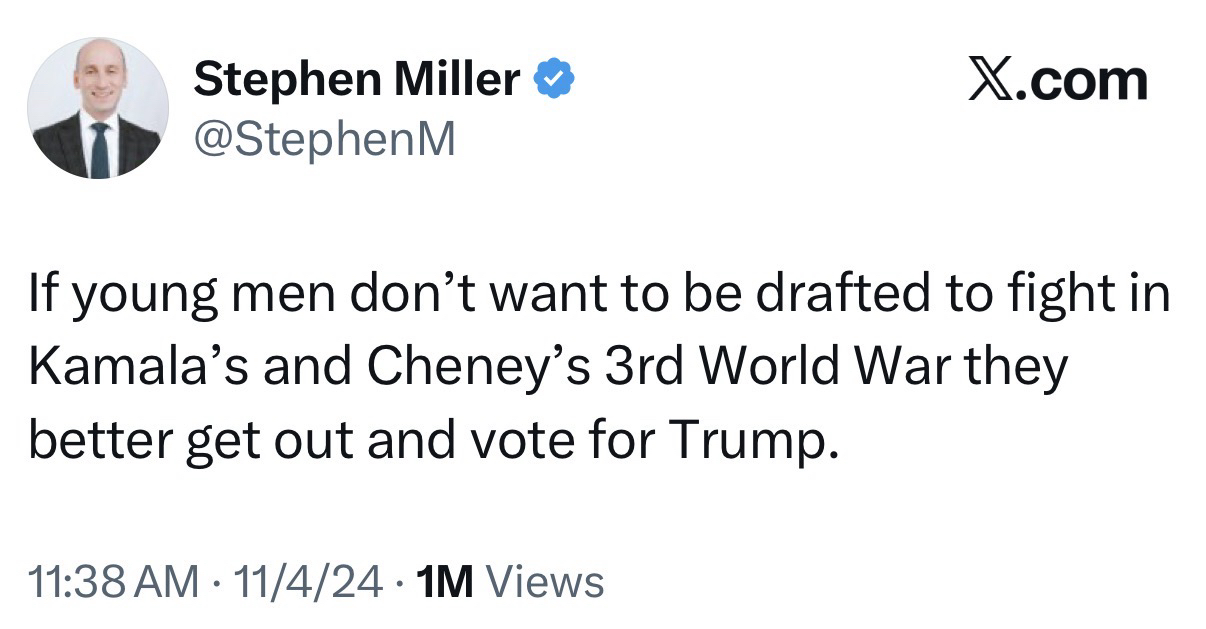Click the 11:38 AM timestamp
The image size is (1206, 629).
point(113,580)
